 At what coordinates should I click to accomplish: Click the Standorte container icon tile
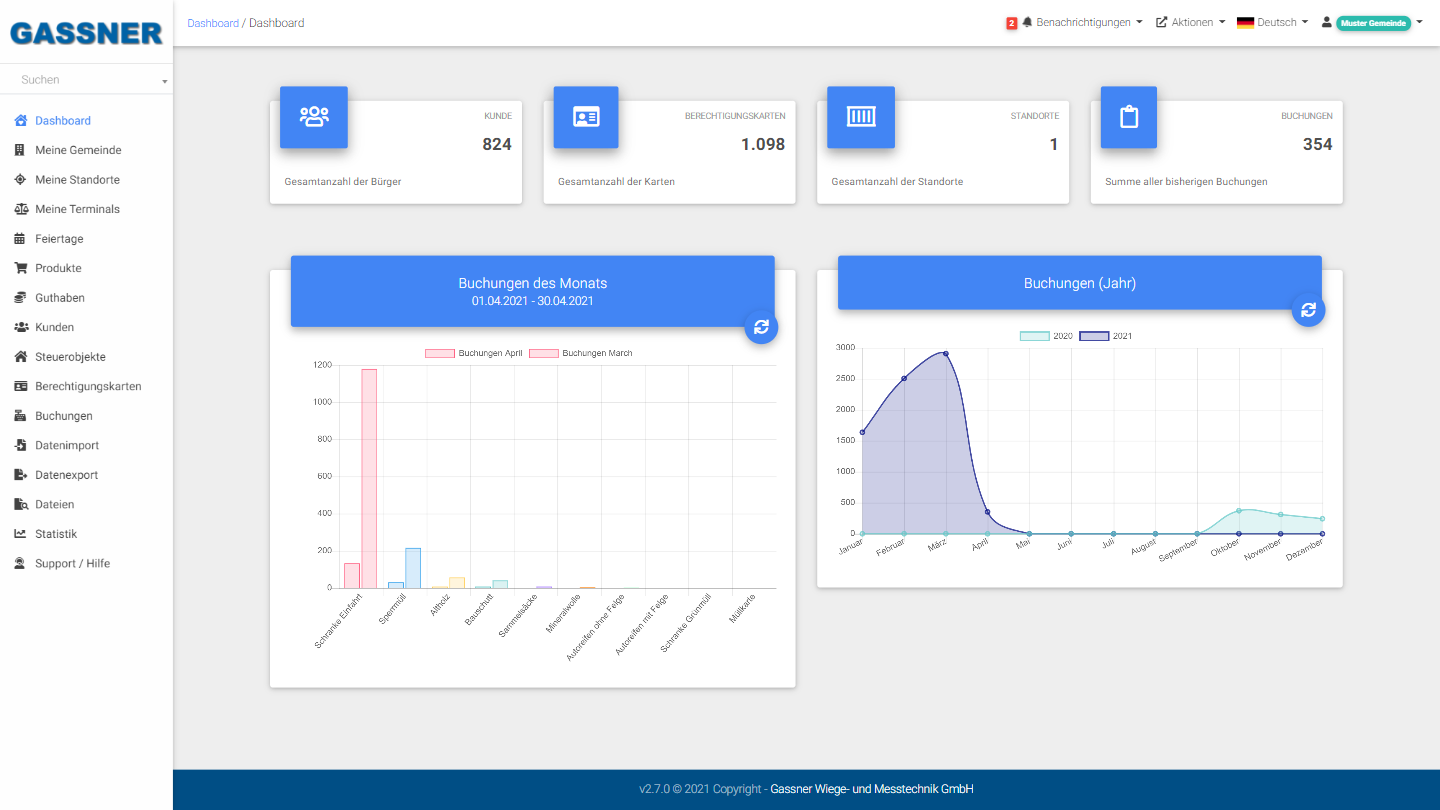(x=860, y=117)
